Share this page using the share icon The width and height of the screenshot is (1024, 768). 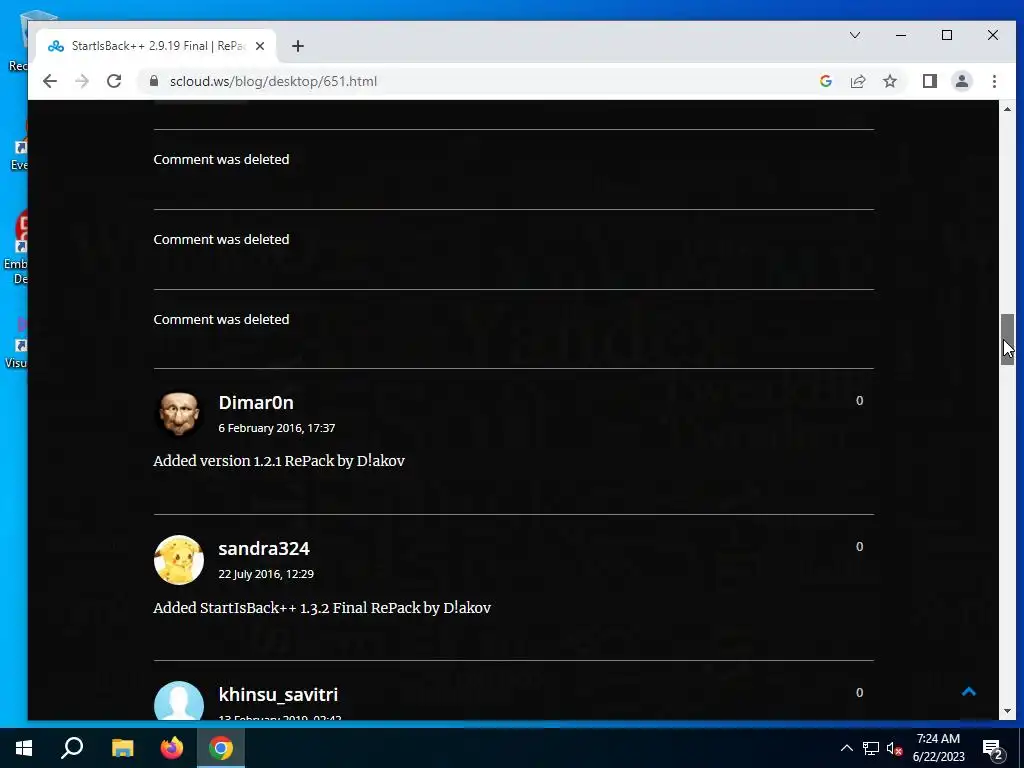(857, 81)
